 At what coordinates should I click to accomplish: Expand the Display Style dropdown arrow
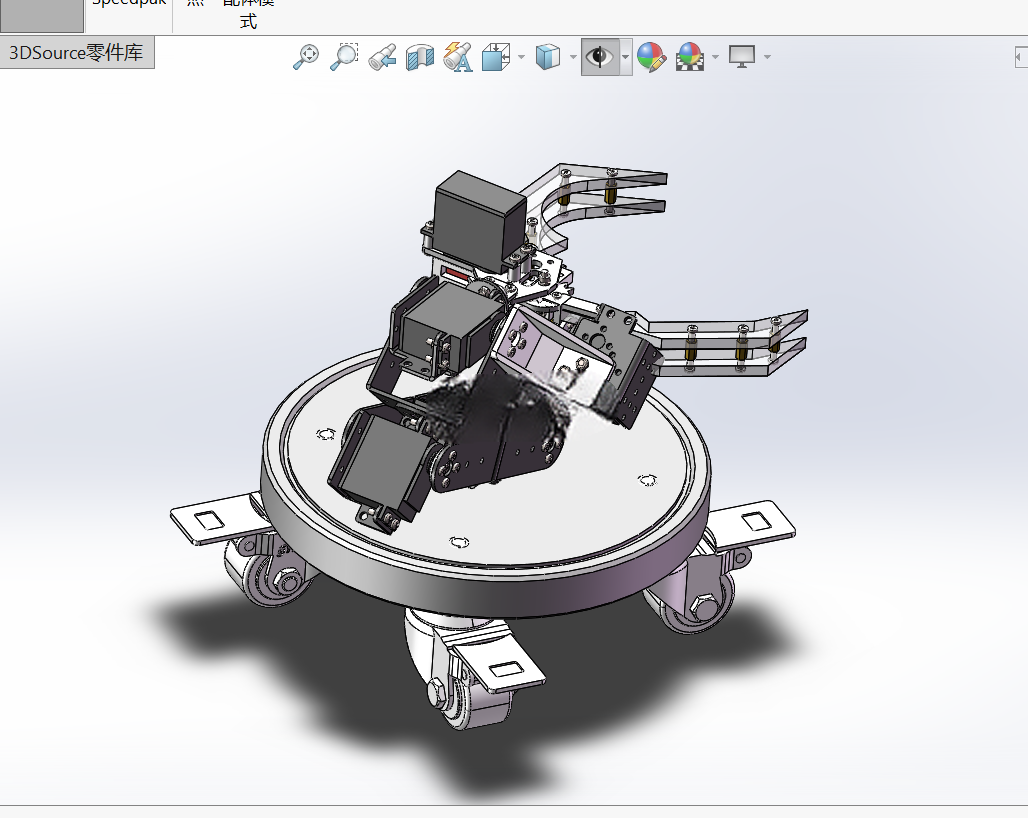[x=573, y=57]
